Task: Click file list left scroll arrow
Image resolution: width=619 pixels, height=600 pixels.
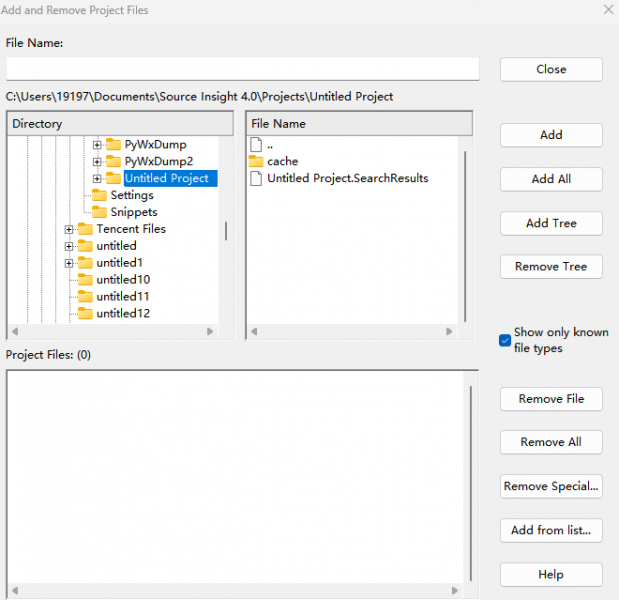Action: click(x=254, y=332)
